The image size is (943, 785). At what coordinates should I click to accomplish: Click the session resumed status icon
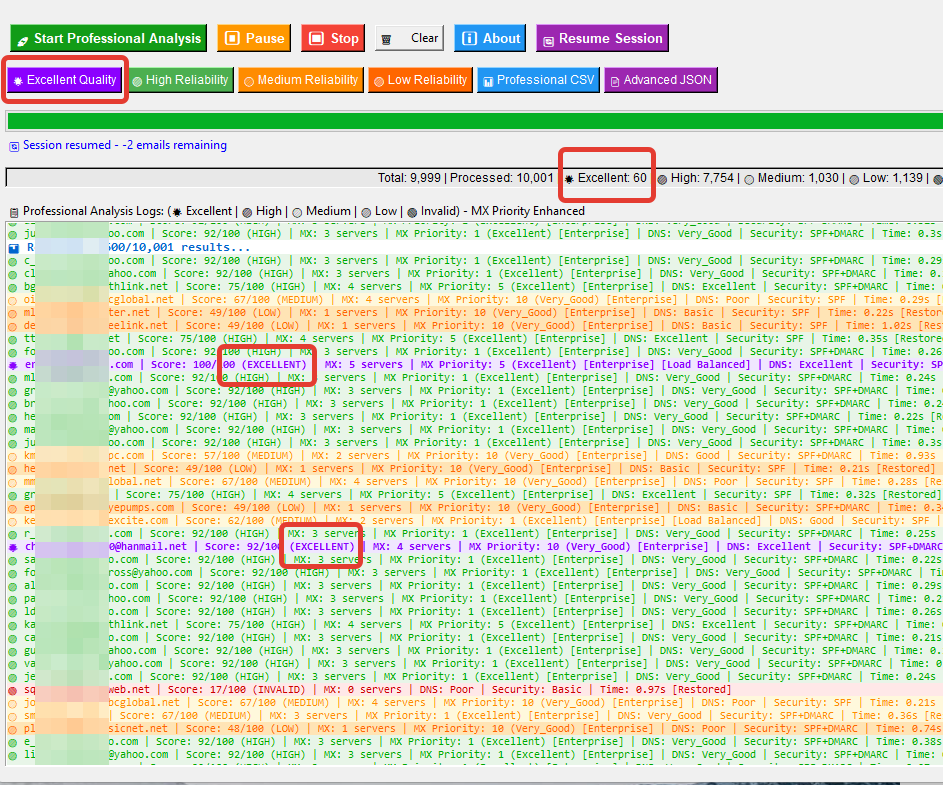tap(14, 146)
